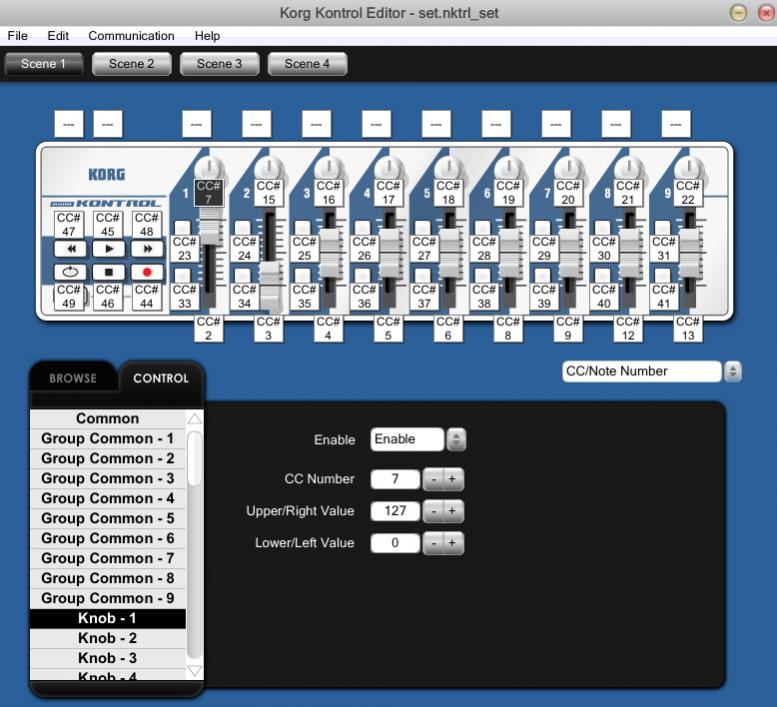Open the CC/Note Number display dropdown
The height and width of the screenshot is (707, 777).
click(x=733, y=372)
